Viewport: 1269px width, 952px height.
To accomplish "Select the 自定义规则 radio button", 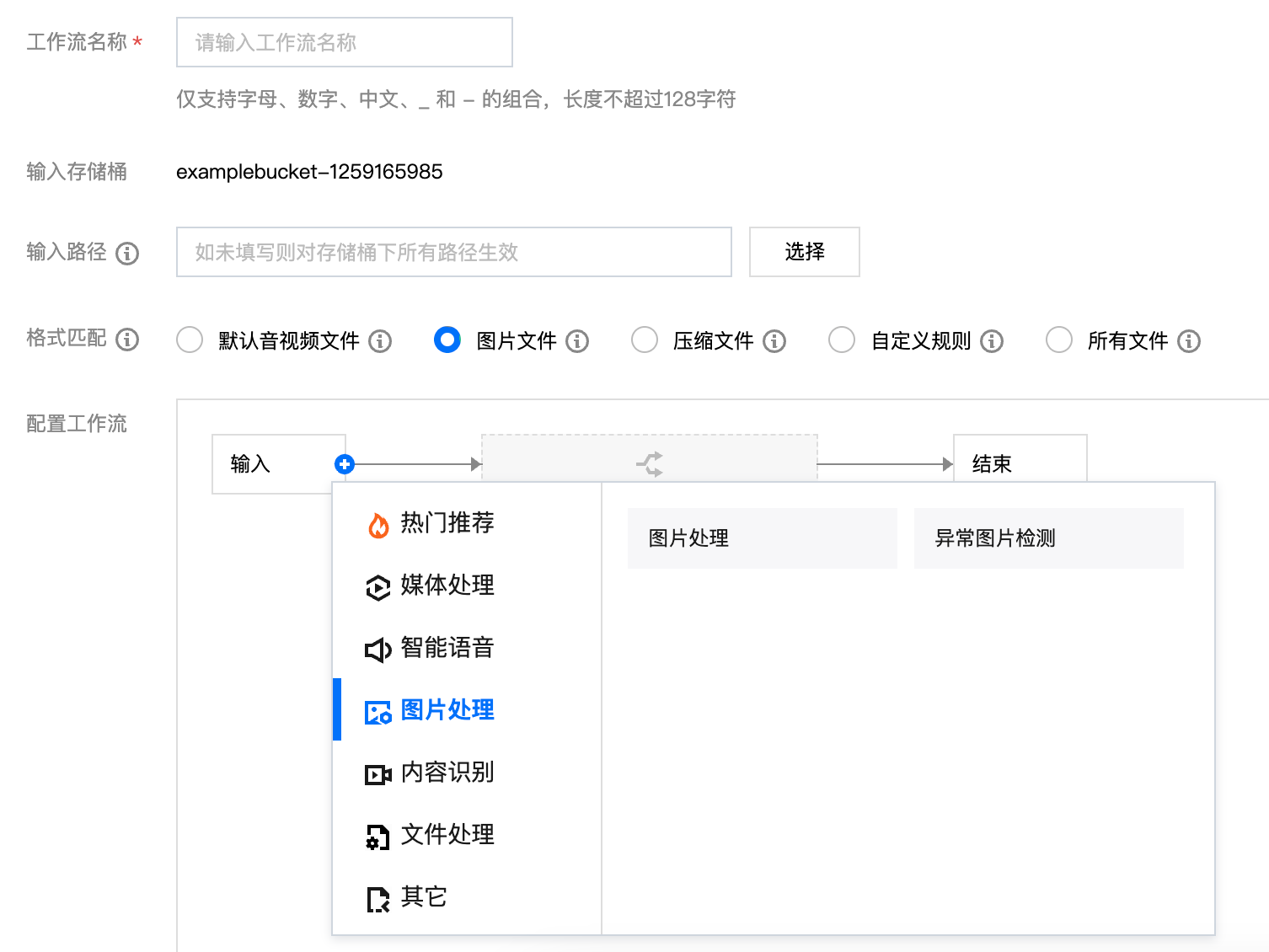I will 842,340.
